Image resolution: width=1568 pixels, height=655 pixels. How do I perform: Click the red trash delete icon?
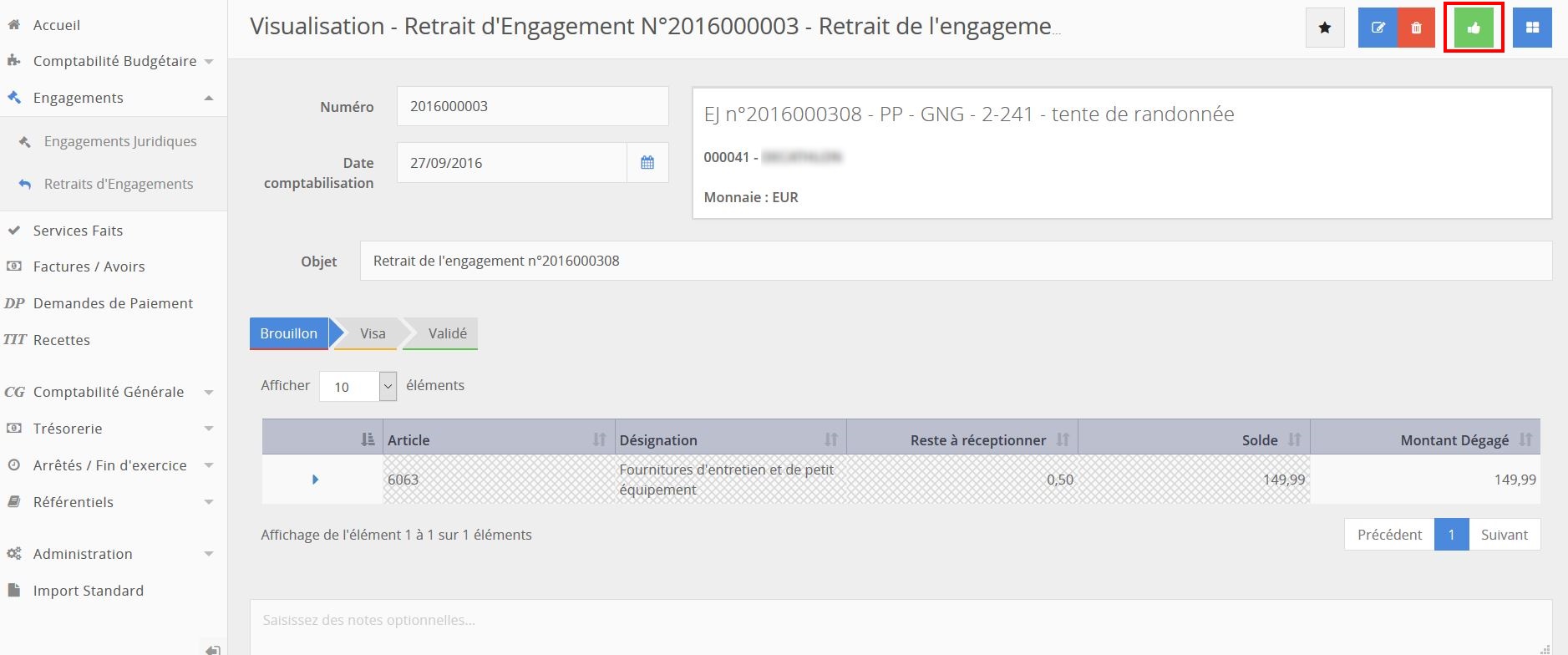pyautogui.click(x=1416, y=28)
